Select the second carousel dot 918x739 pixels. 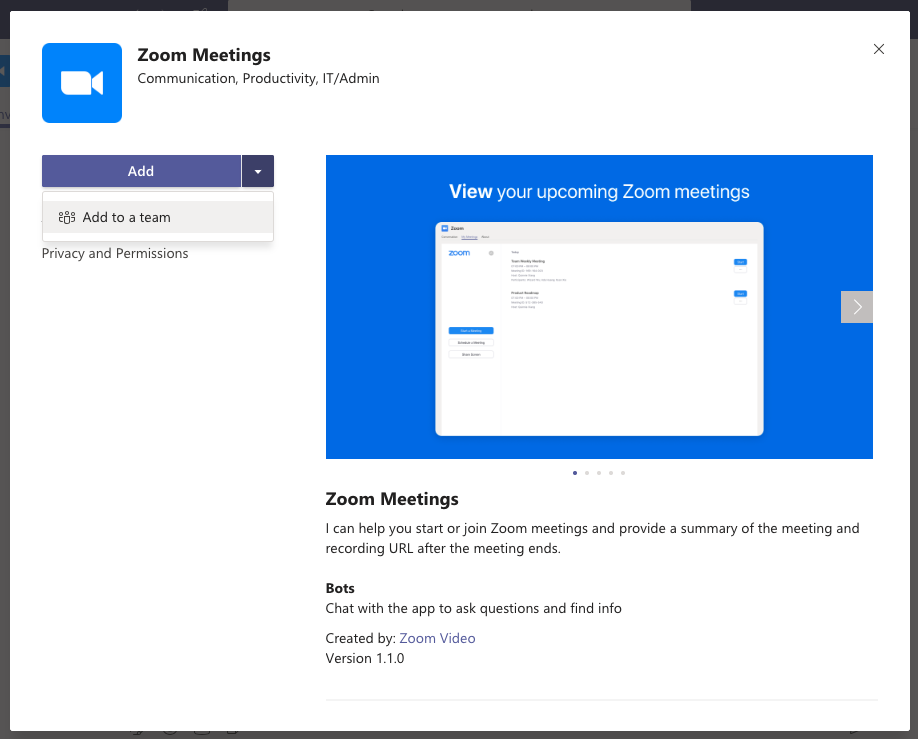pos(587,473)
